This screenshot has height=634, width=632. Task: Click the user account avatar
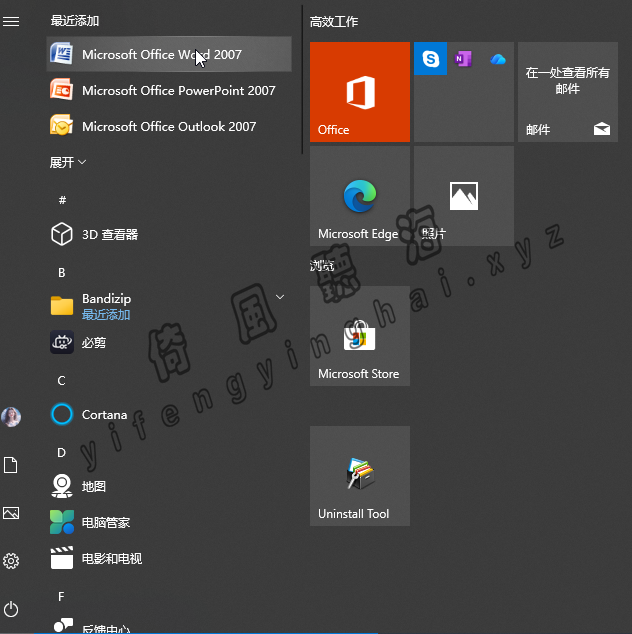coord(11,417)
